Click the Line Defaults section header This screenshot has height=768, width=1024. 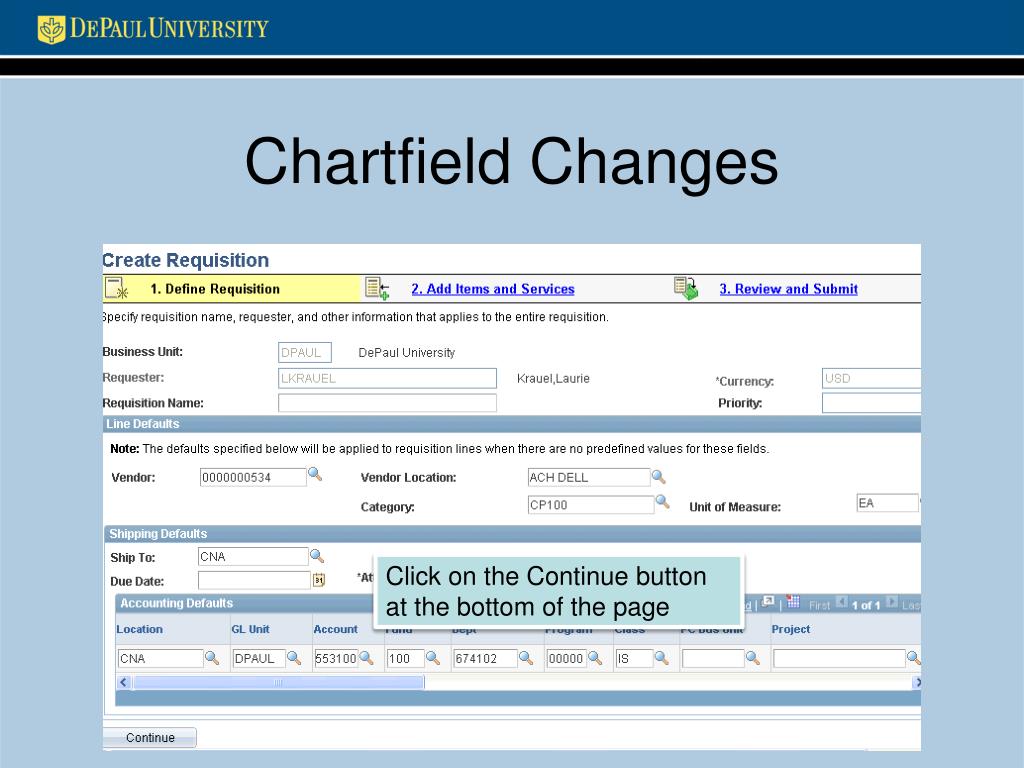[512, 424]
